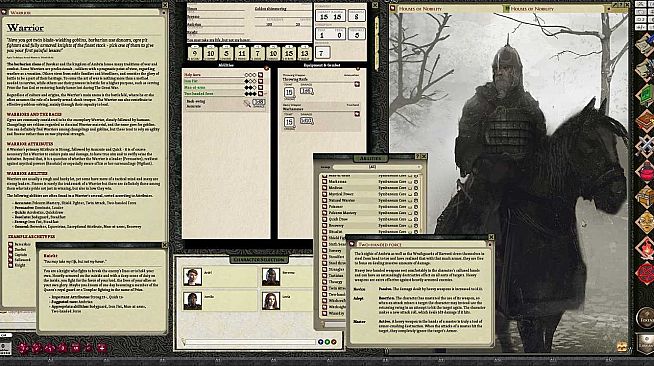Select the Natural Warrior entry in Abilities list
This screenshot has width=654, height=366.
(342, 201)
